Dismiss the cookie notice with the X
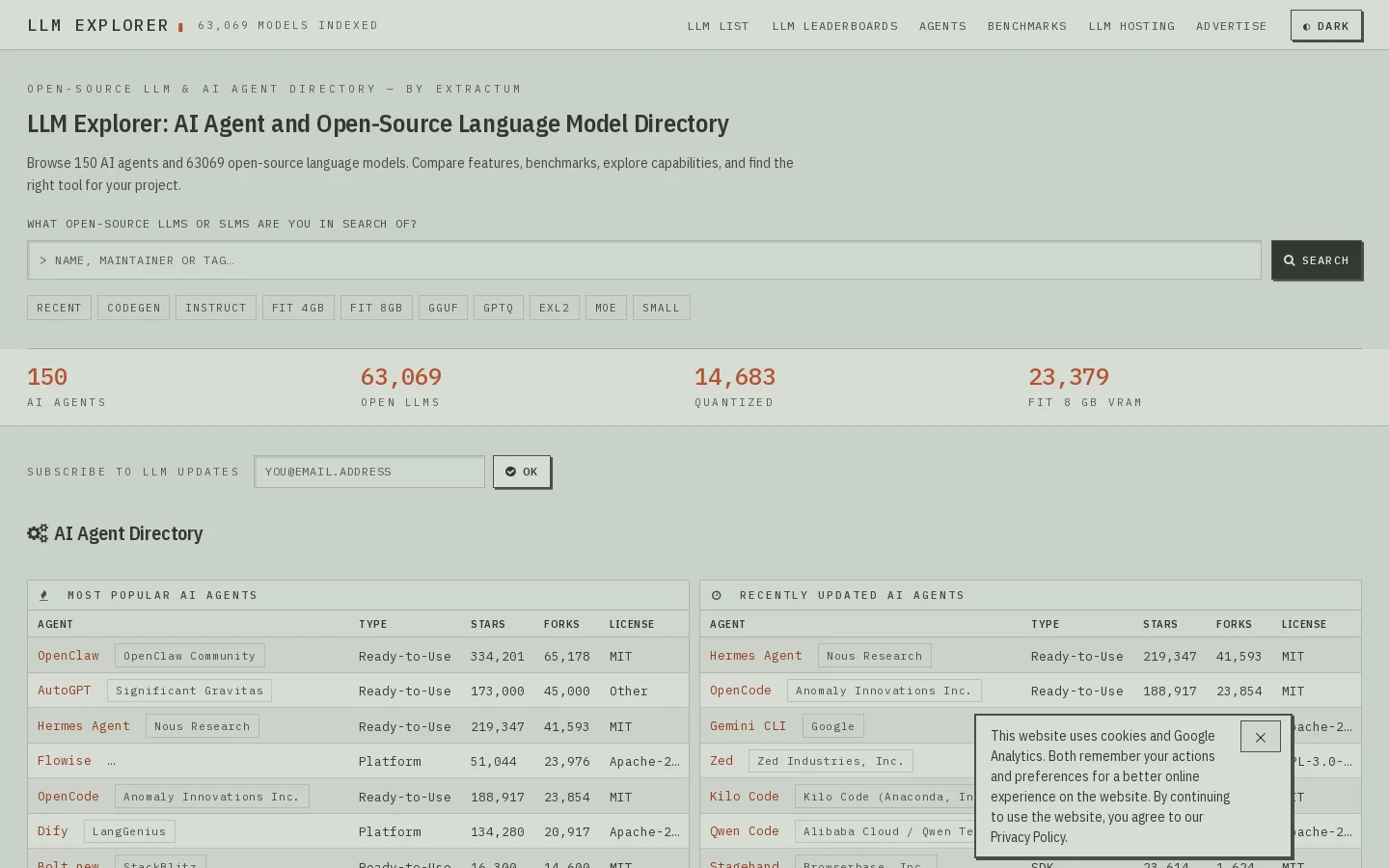This screenshot has height=868, width=1389. pyautogui.click(x=1260, y=737)
